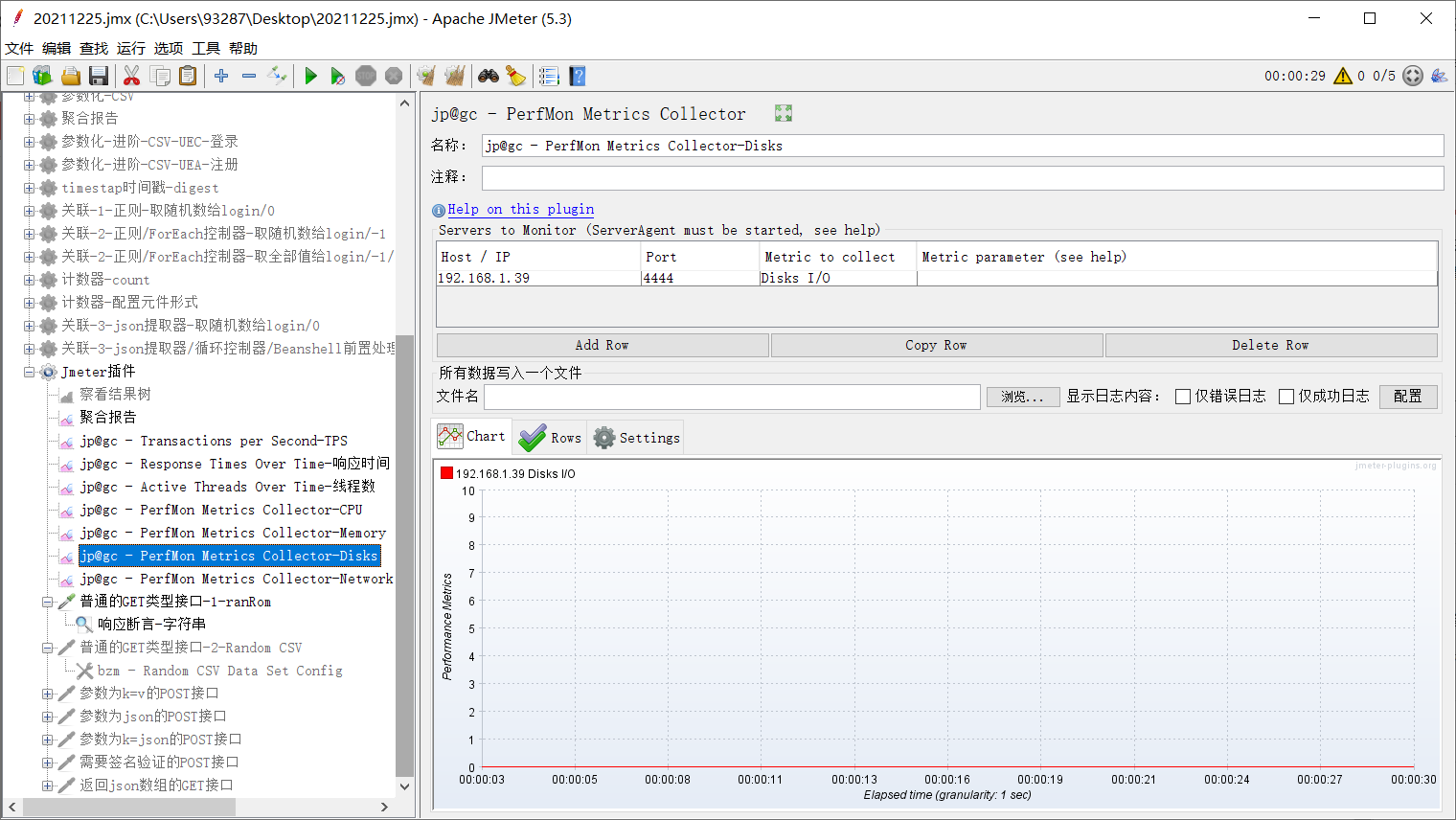Image resolution: width=1456 pixels, height=820 pixels.
Task: Click the remote engine status globe icon
Action: point(1413,76)
